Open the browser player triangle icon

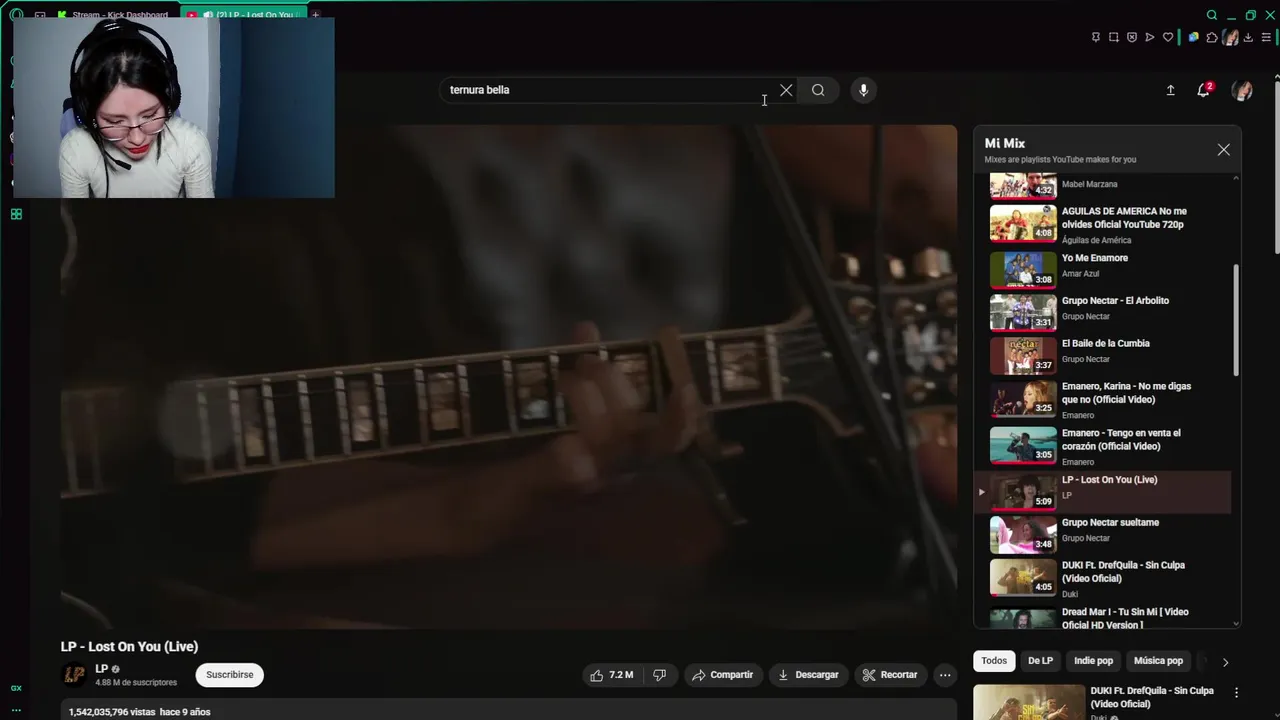[x=1150, y=38]
